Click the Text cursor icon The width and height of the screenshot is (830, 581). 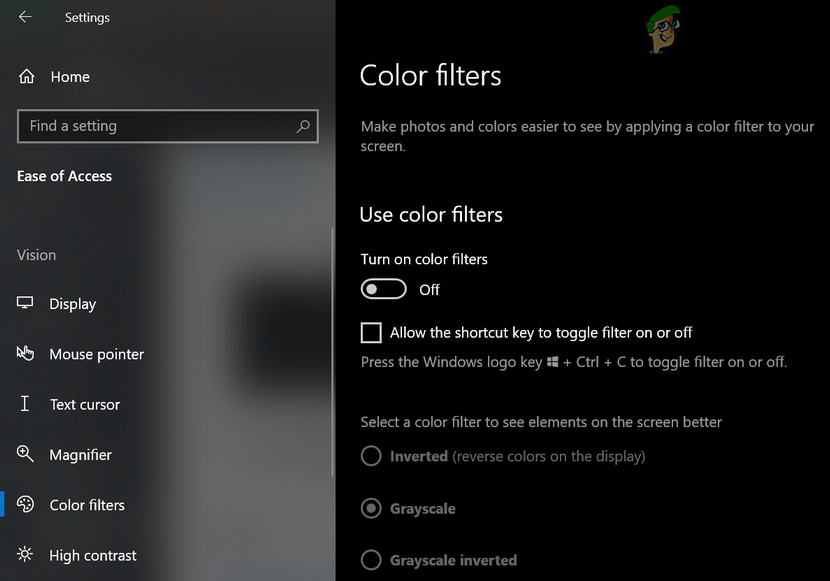[x=26, y=404]
